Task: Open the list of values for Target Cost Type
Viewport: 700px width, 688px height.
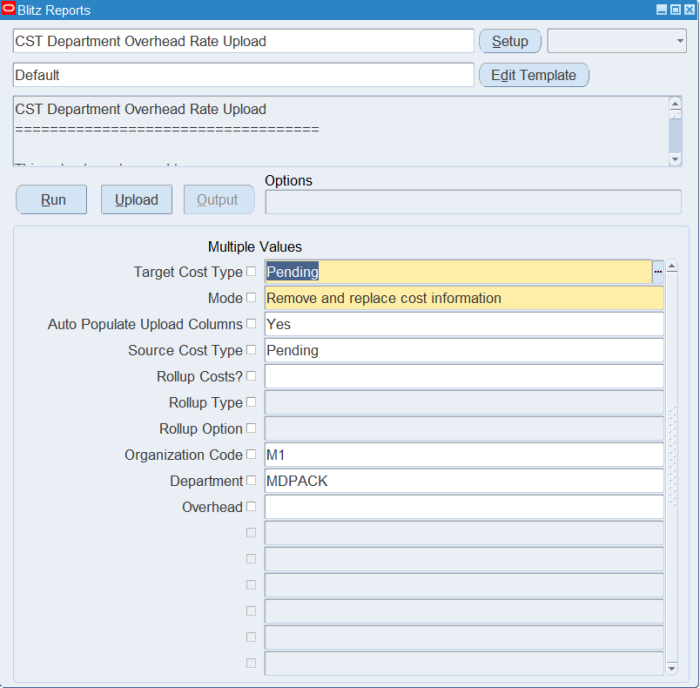Action: coord(658,271)
